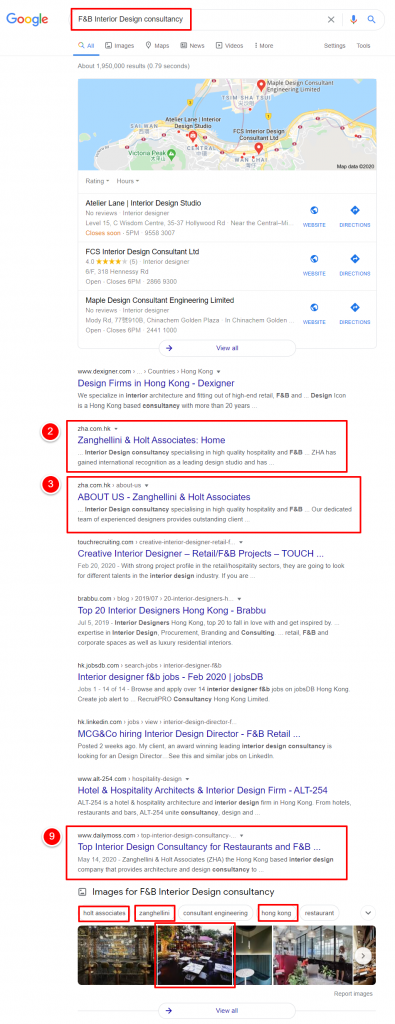
Task: Expand zha.com.hk about-us options arrow
Action: coord(147,486)
